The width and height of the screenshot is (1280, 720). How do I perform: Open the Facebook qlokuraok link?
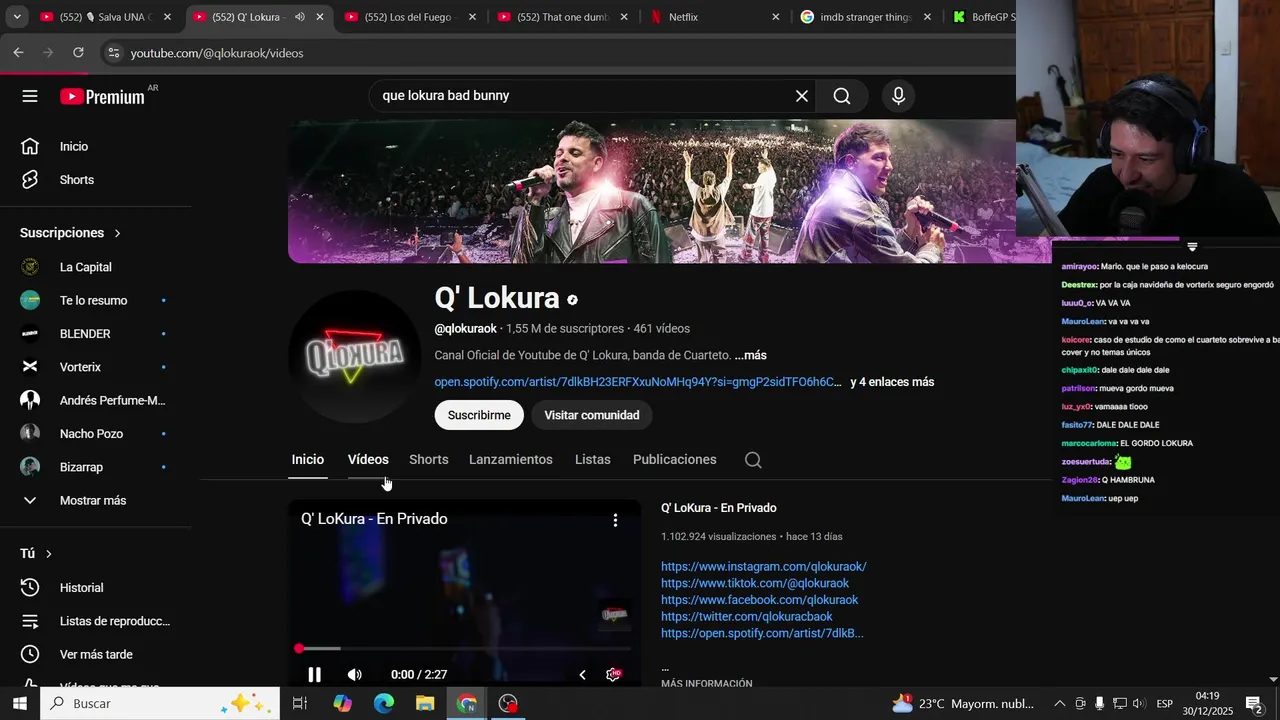click(x=760, y=600)
